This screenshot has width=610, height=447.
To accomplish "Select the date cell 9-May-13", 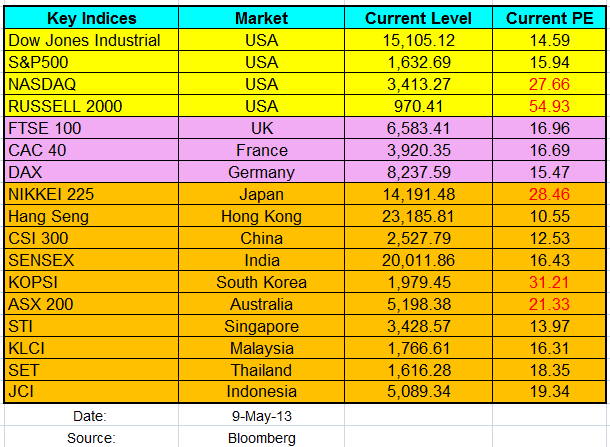I will point(261,415).
